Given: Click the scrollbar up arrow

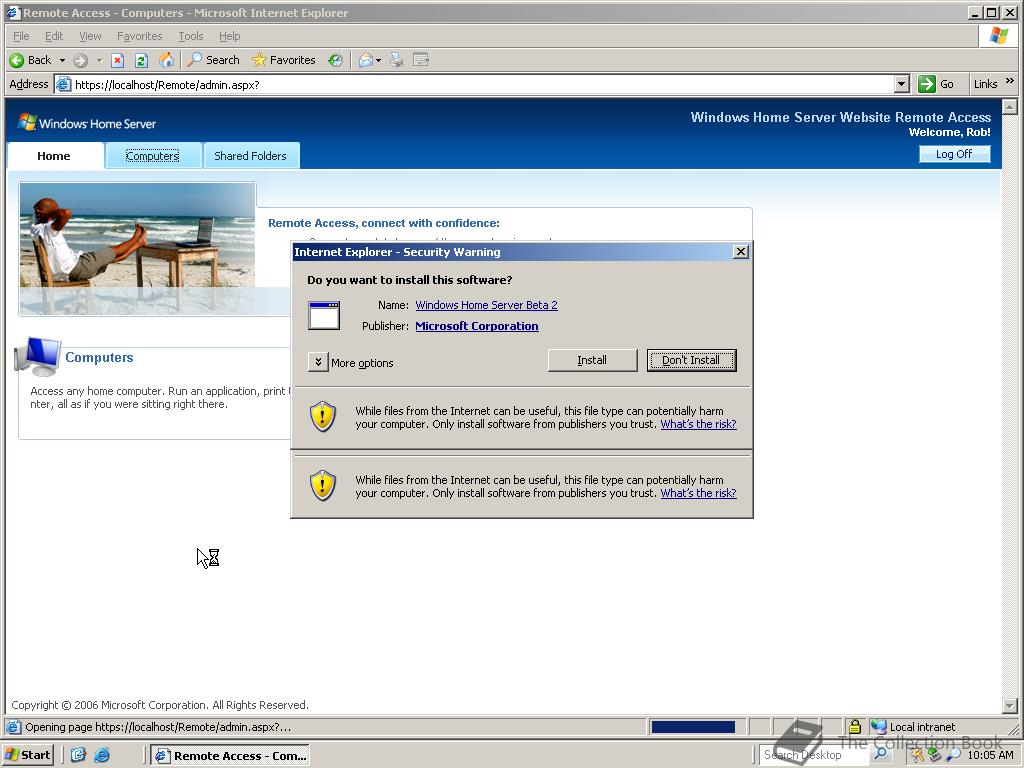Looking at the screenshot, I should point(1010,106).
